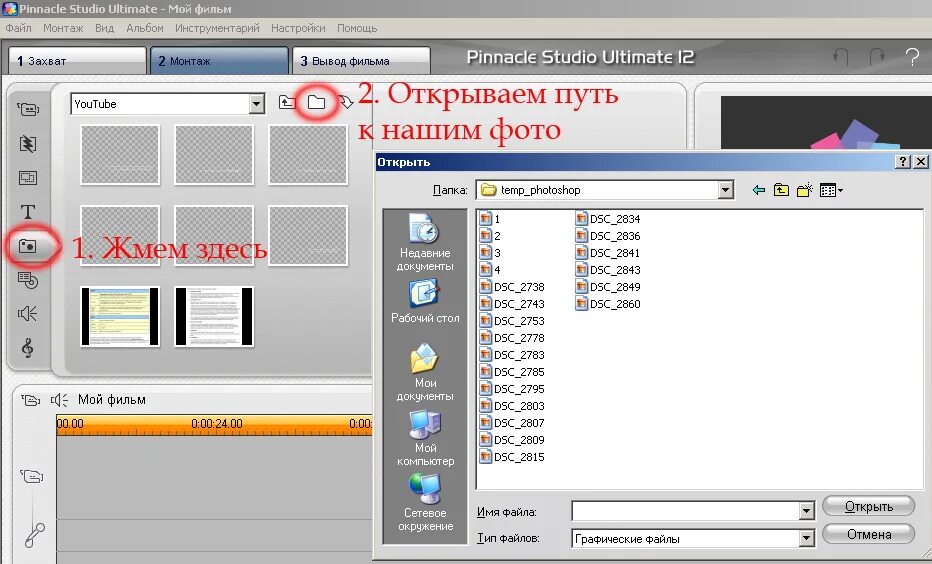Select the file DSC_2738

point(512,287)
